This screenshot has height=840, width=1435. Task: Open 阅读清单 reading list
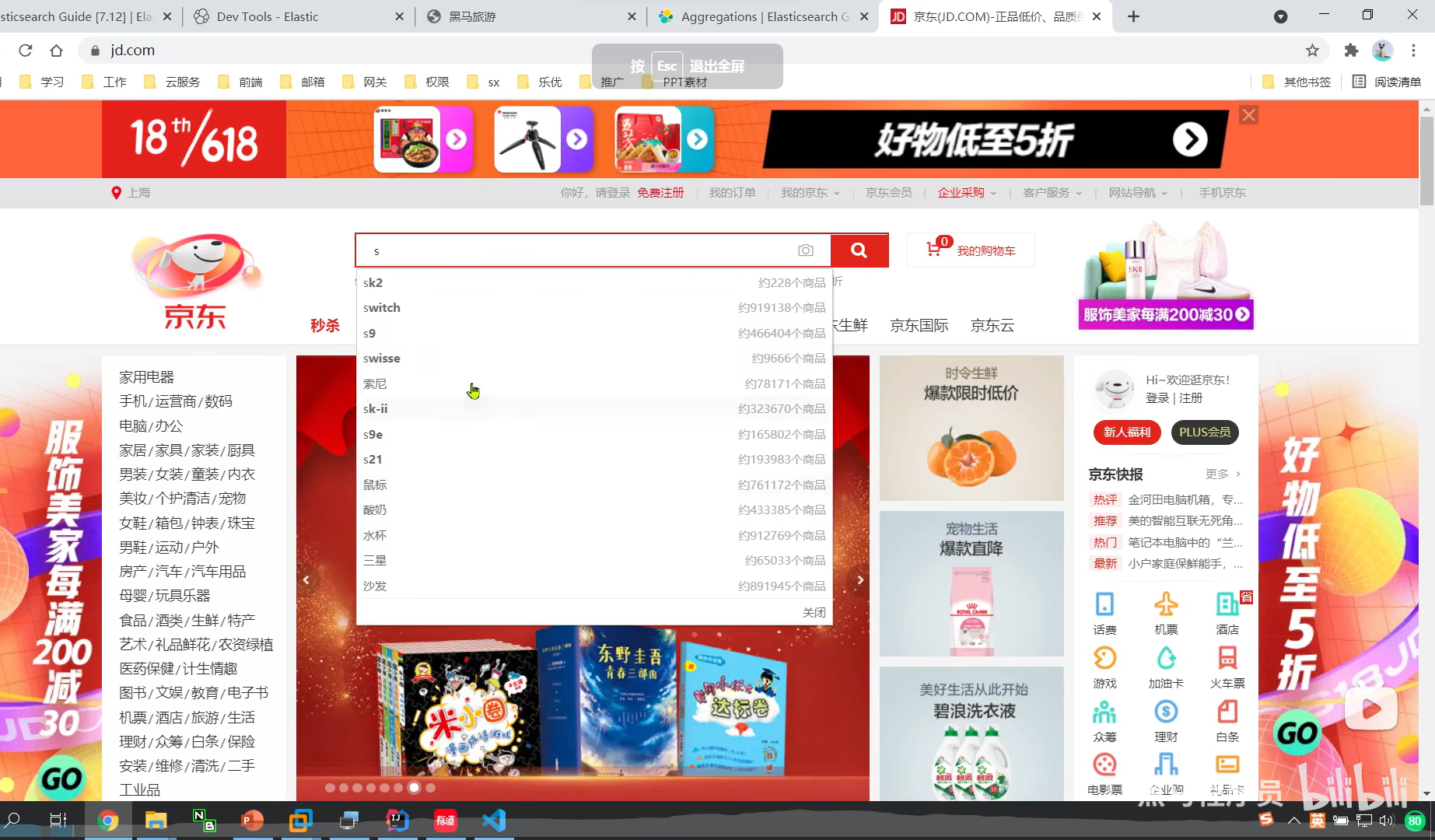click(1387, 82)
